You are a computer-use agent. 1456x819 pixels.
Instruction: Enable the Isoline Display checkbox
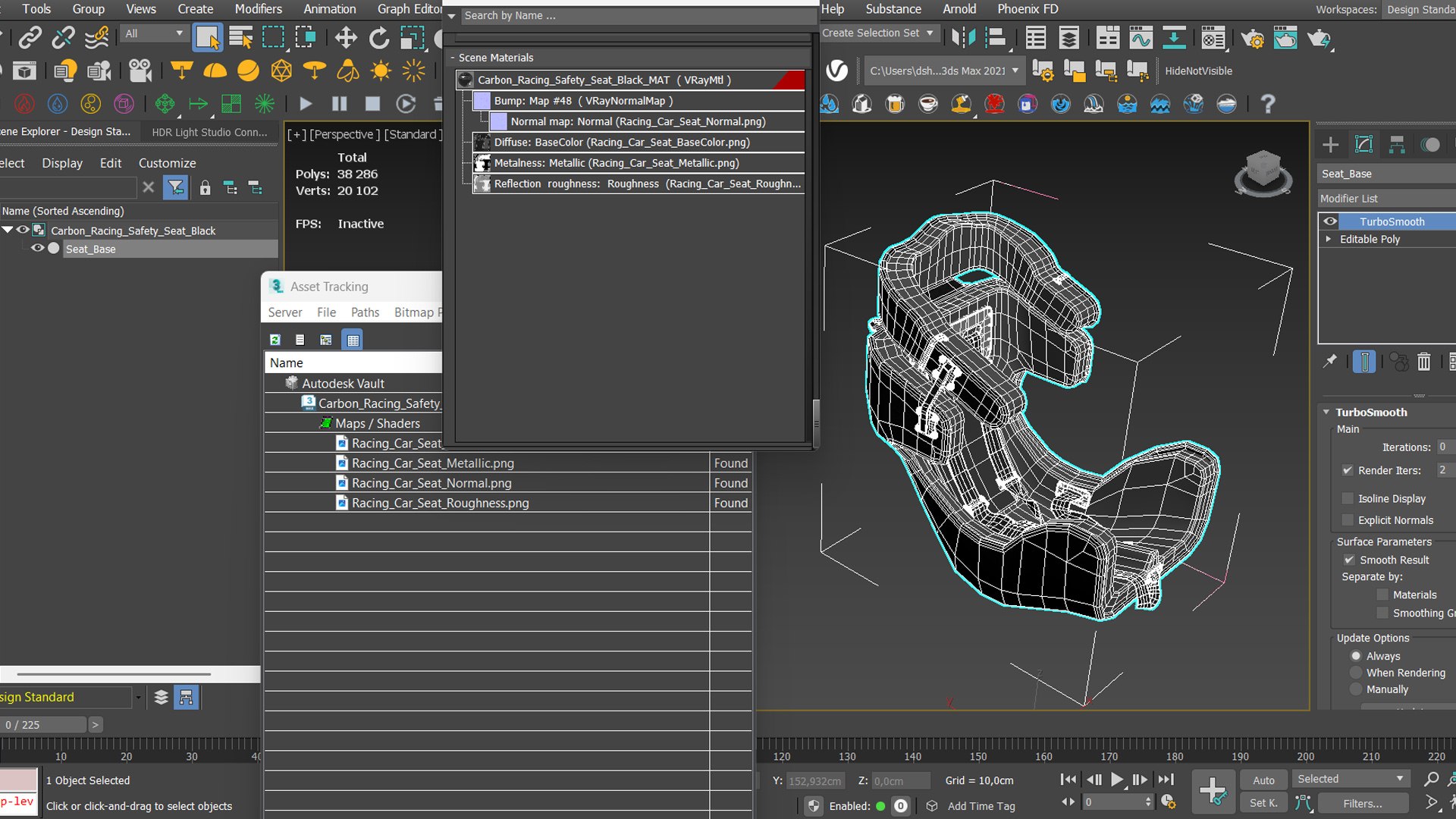pyautogui.click(x=1348, y=498)
